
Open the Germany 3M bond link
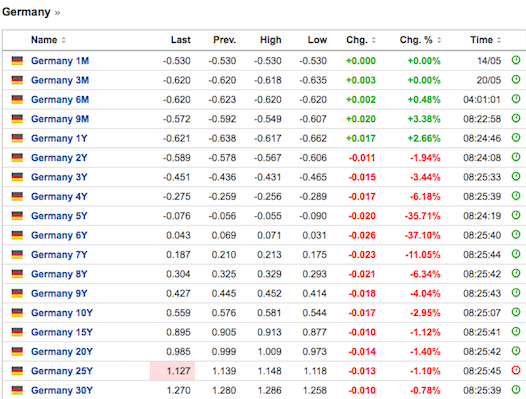pyautogui.click(x=60, y=80)
